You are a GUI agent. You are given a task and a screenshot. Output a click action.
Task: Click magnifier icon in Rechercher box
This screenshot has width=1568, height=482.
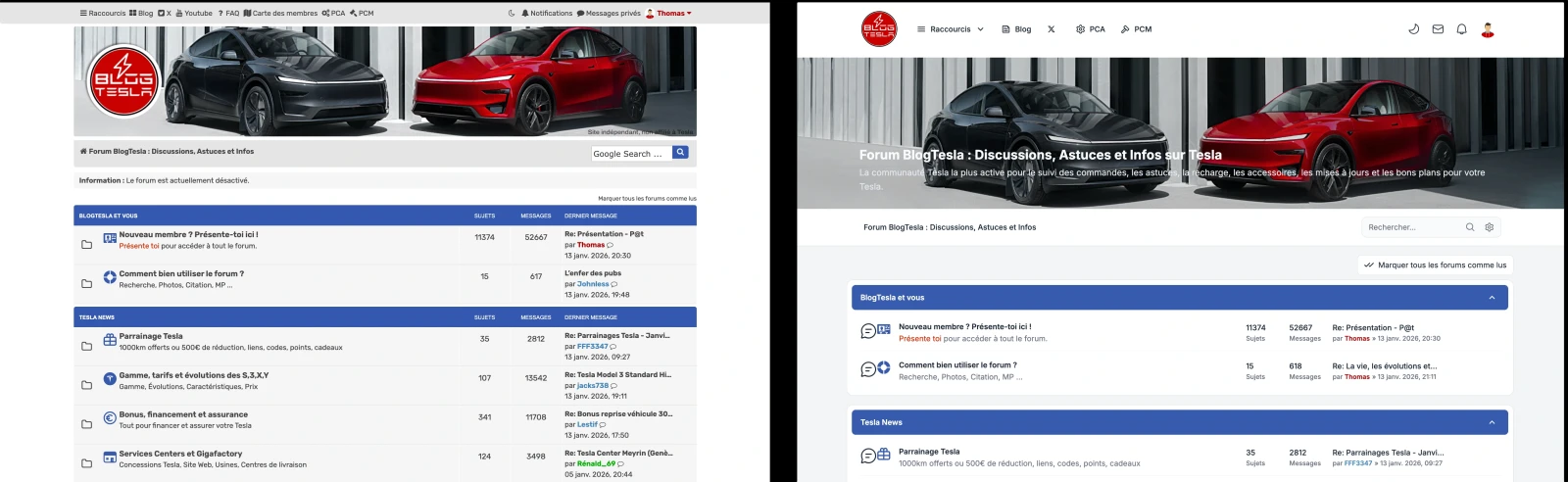(x=1470, y=227)
